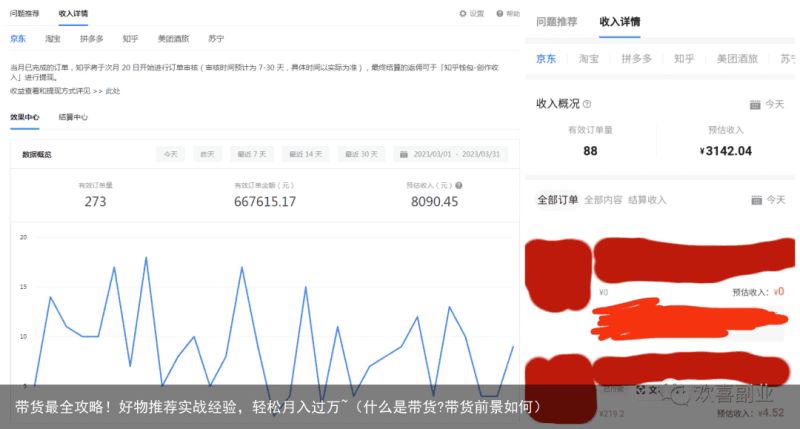Click the 收入概况 heading
This screenshot has width=800, height=429.
click(558, 104)
